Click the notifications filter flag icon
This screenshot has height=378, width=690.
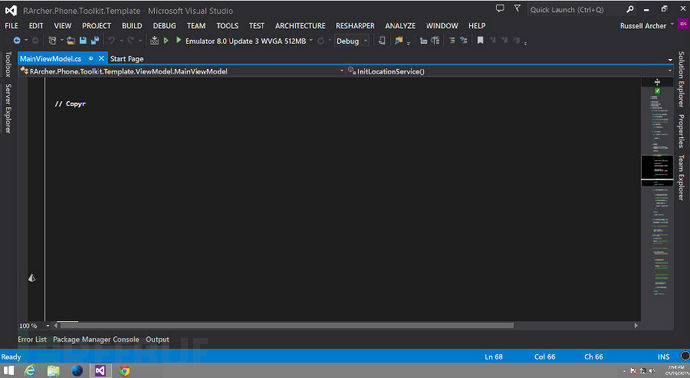tap(517, 8)
